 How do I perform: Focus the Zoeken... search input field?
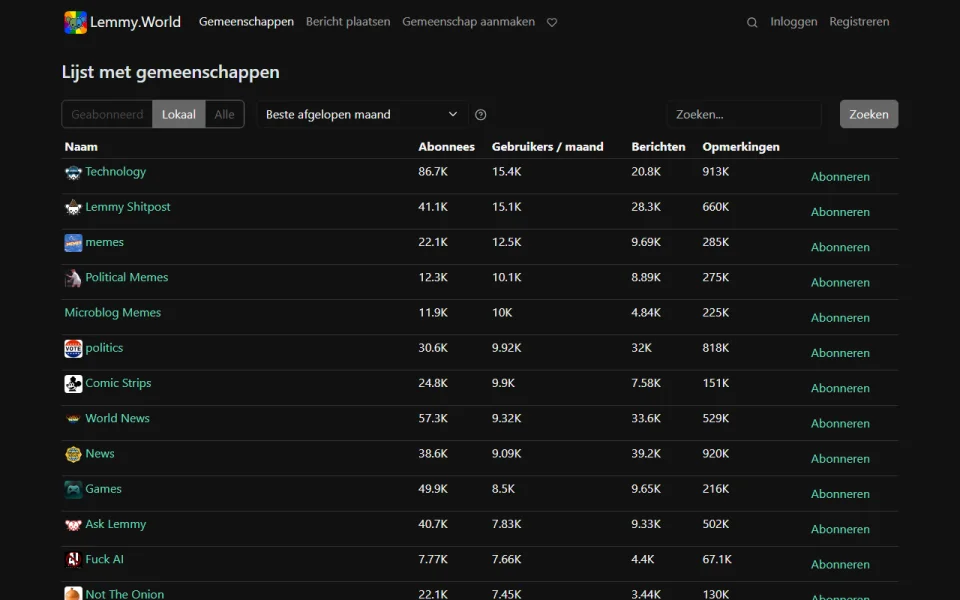pyautogui.click(x=744, y=114)
